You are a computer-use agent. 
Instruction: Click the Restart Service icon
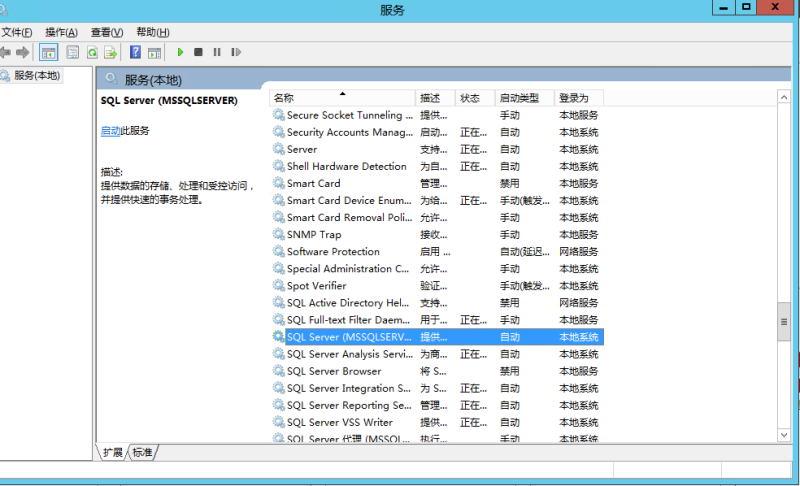(x=236, y=52)
